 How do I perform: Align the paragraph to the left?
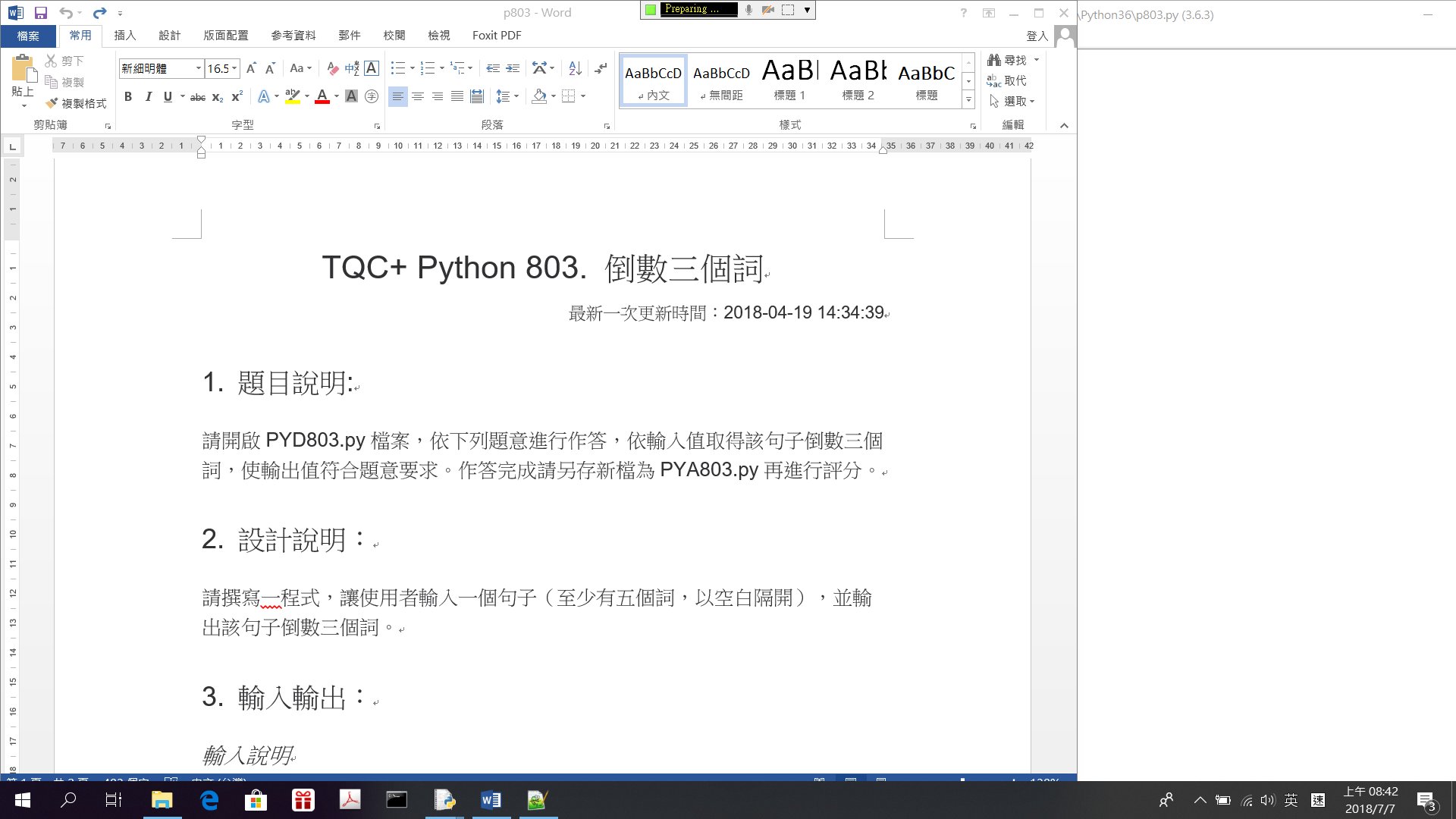tap(397, 96)
